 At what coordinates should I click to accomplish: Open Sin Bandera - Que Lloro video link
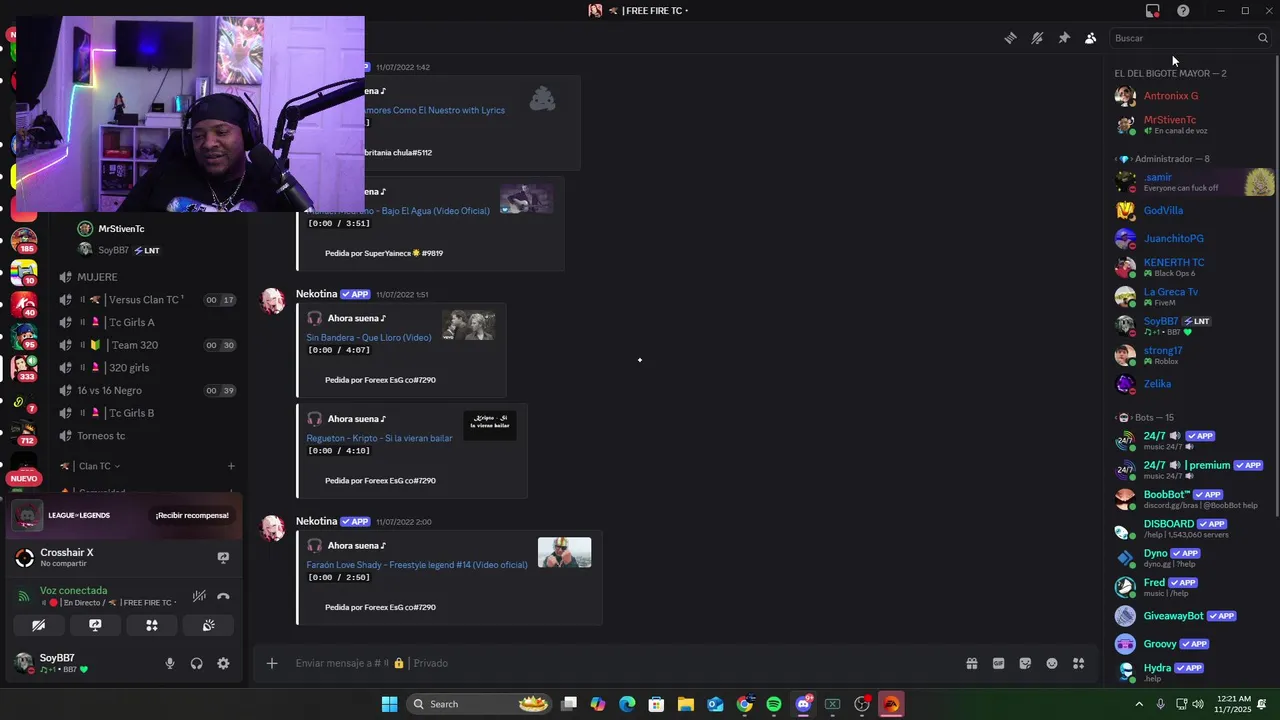click(369, 338)
